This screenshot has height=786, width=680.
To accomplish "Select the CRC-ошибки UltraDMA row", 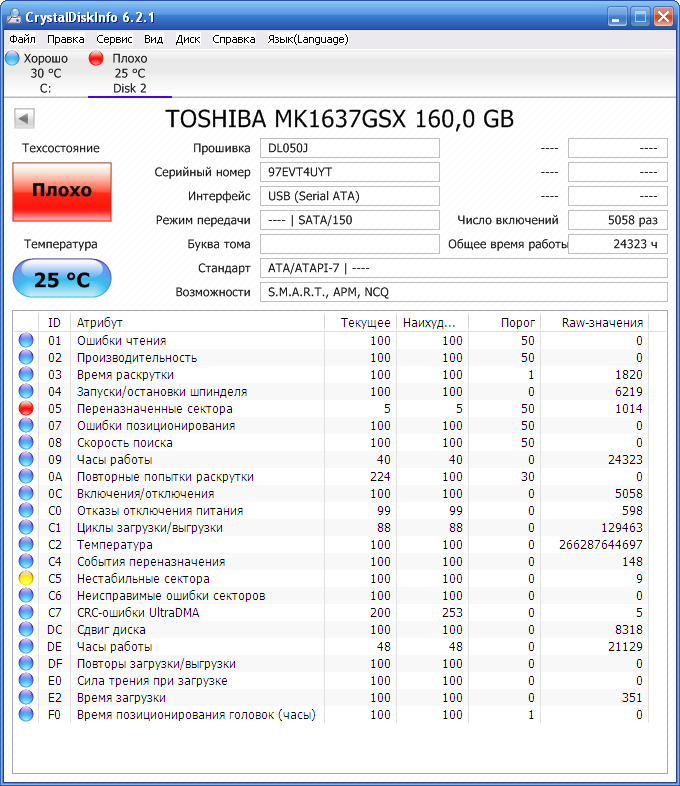I will coord(331,613).
